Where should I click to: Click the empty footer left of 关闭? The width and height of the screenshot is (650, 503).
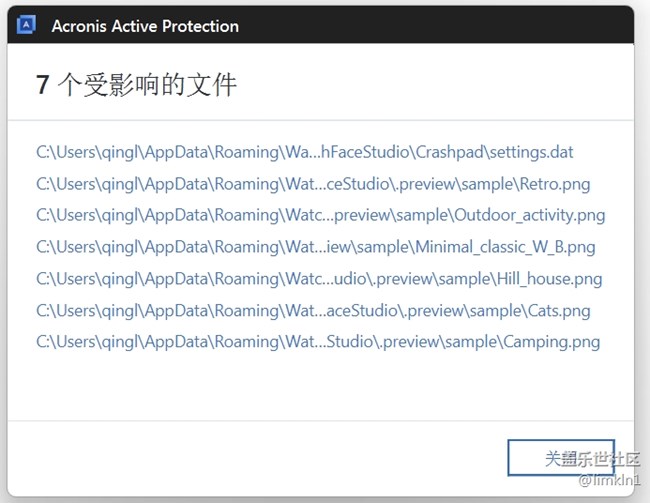point(250,458)
